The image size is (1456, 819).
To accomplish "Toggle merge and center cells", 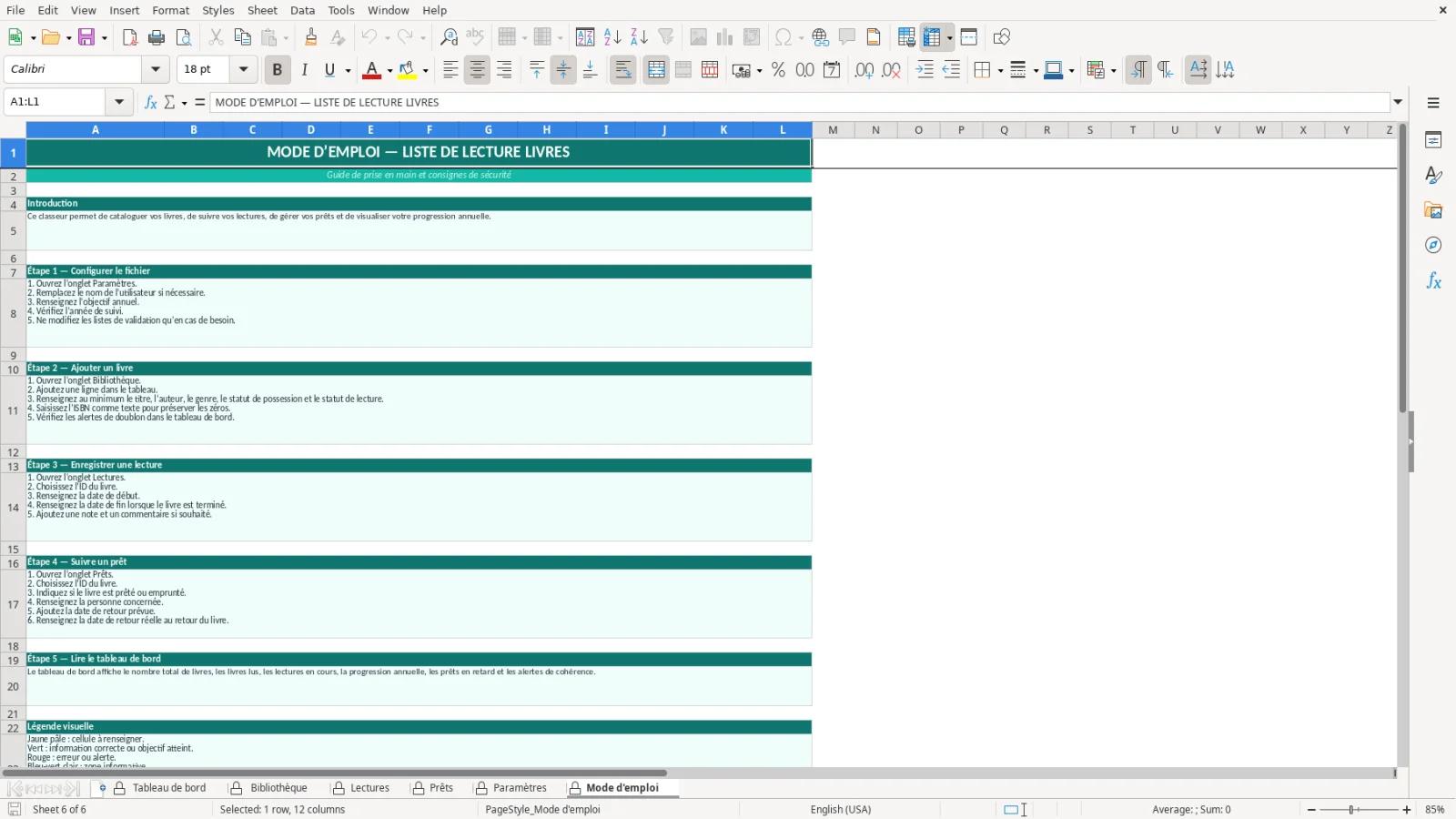I will point(656,70).
